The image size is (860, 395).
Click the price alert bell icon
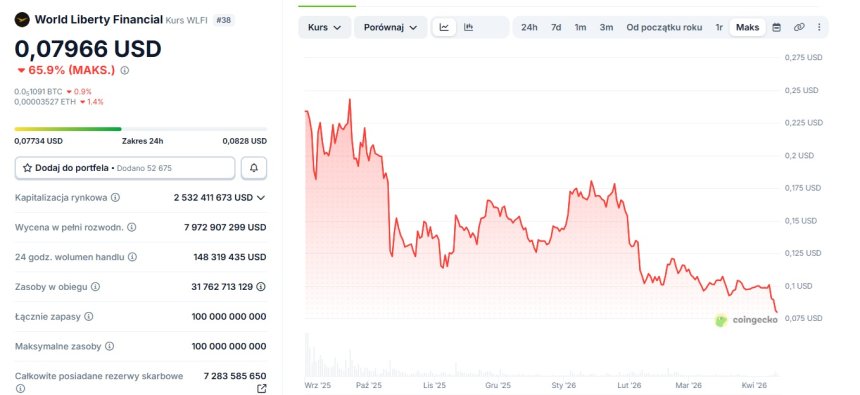tap(254, 168)
